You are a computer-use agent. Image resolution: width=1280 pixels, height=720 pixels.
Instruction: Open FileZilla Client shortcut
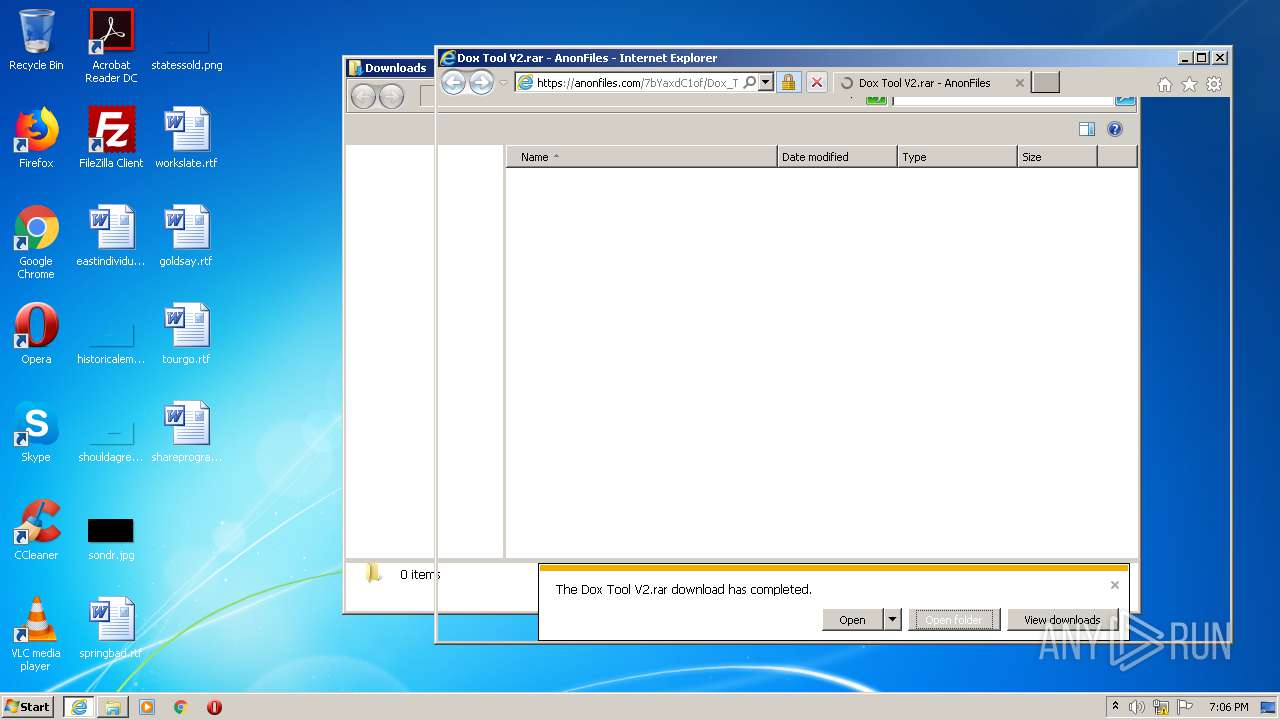click(x=111, y=138)
